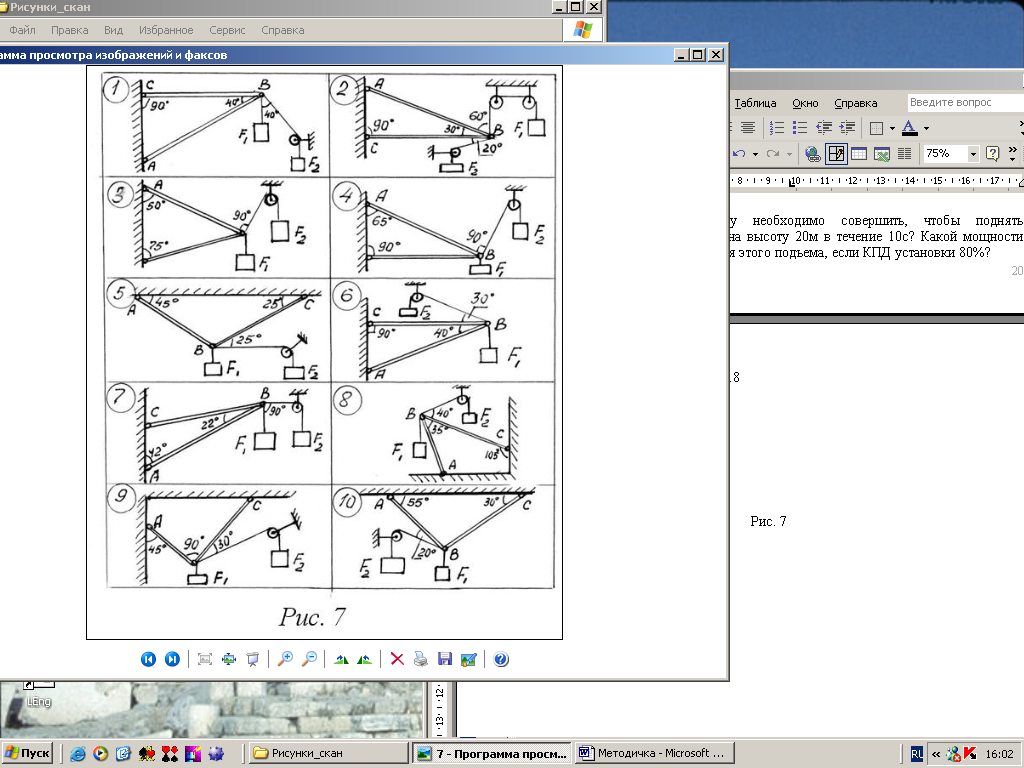
Task: Open Правка menu in folder window
Action: click(x=69, y=30)
